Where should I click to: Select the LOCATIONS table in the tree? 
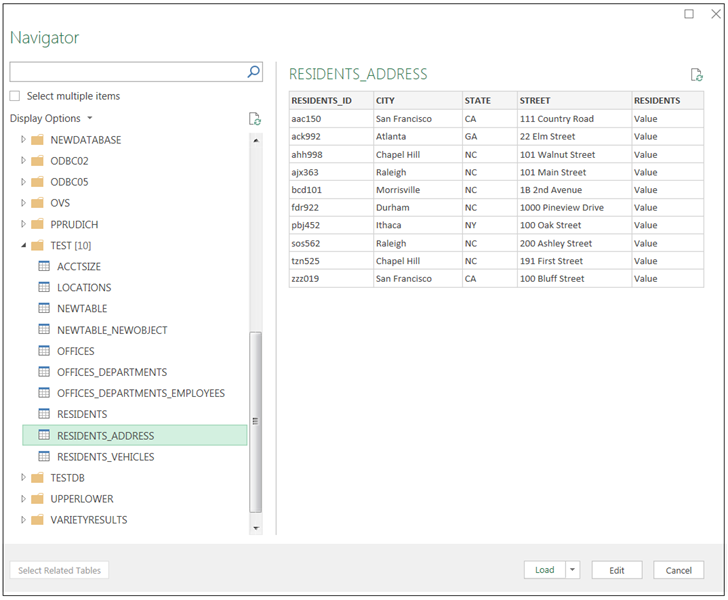point(84,288)
